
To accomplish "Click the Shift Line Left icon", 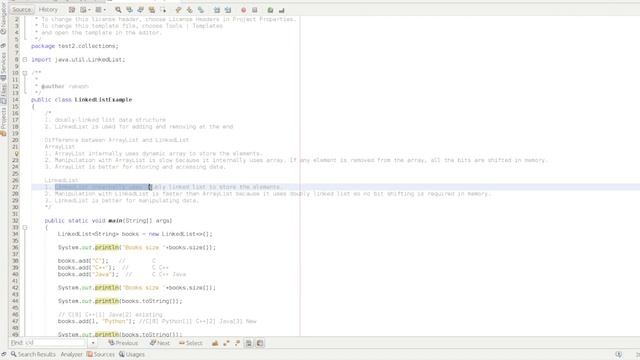I will click(x=217, y=10).
